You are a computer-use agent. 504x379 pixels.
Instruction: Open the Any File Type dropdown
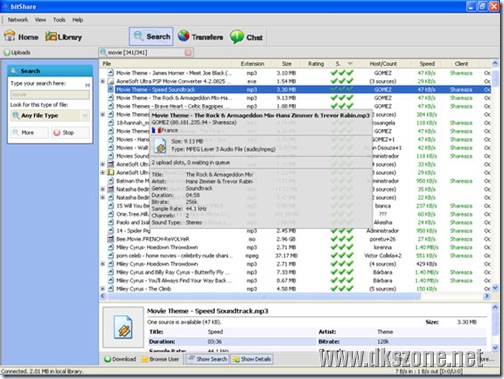pyautogui.click(x=50, y=115)
